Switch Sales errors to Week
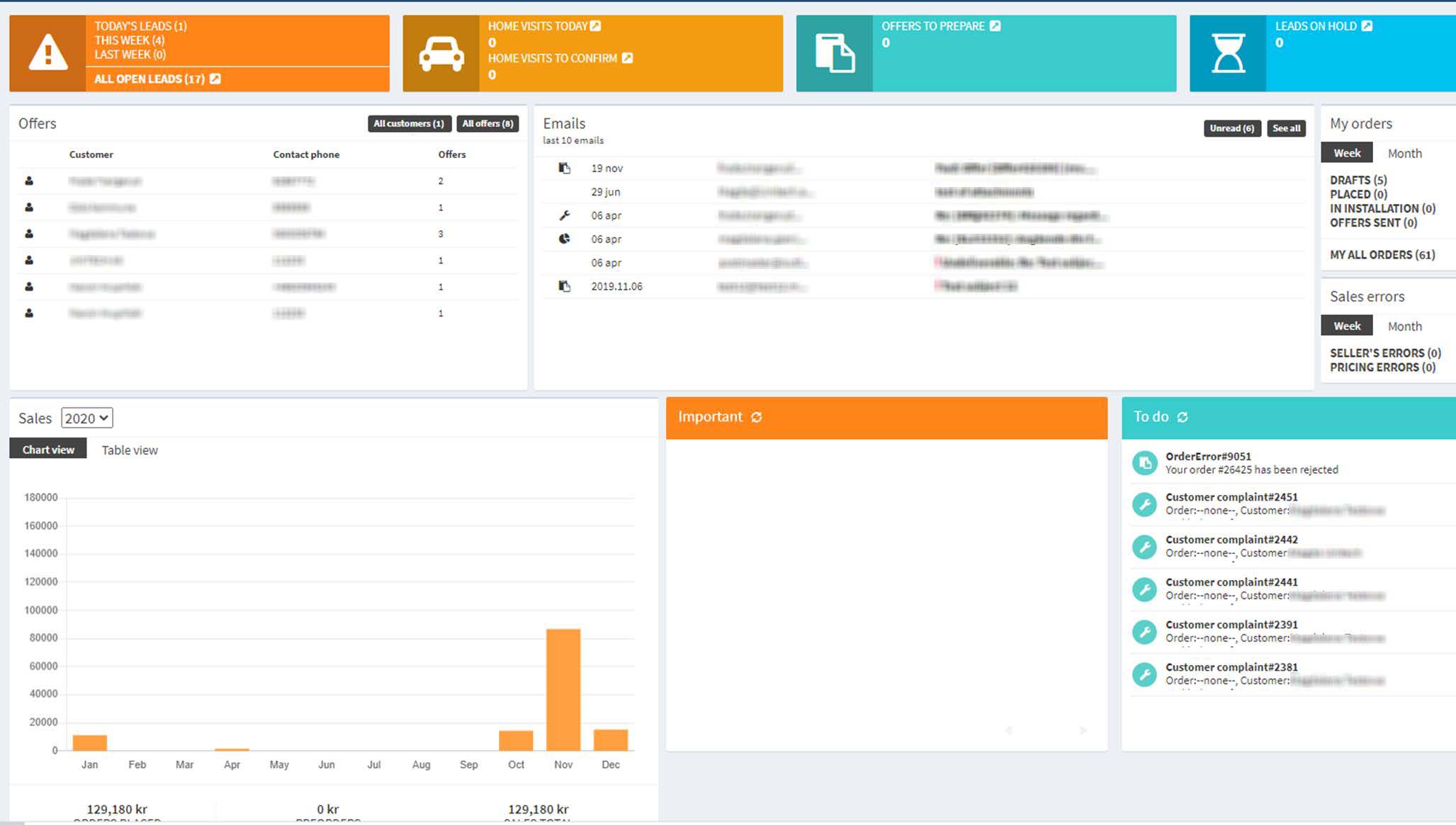This screenshot has height=825, width=1456. (1346, 326)
